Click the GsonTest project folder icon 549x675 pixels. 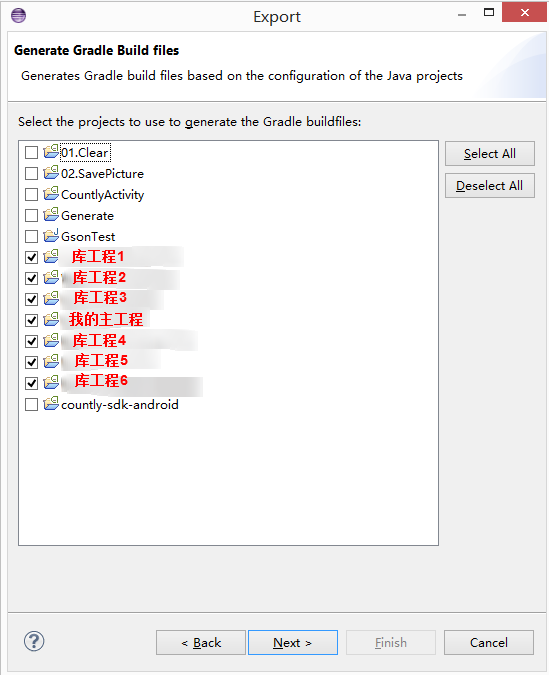coord(51,235)
